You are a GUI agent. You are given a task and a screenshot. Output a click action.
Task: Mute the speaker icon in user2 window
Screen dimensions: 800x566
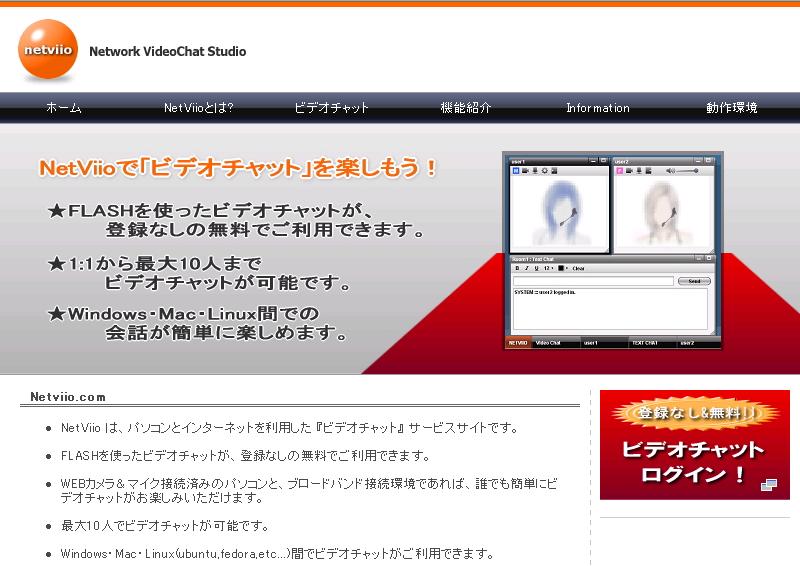[x=670, y=171]
